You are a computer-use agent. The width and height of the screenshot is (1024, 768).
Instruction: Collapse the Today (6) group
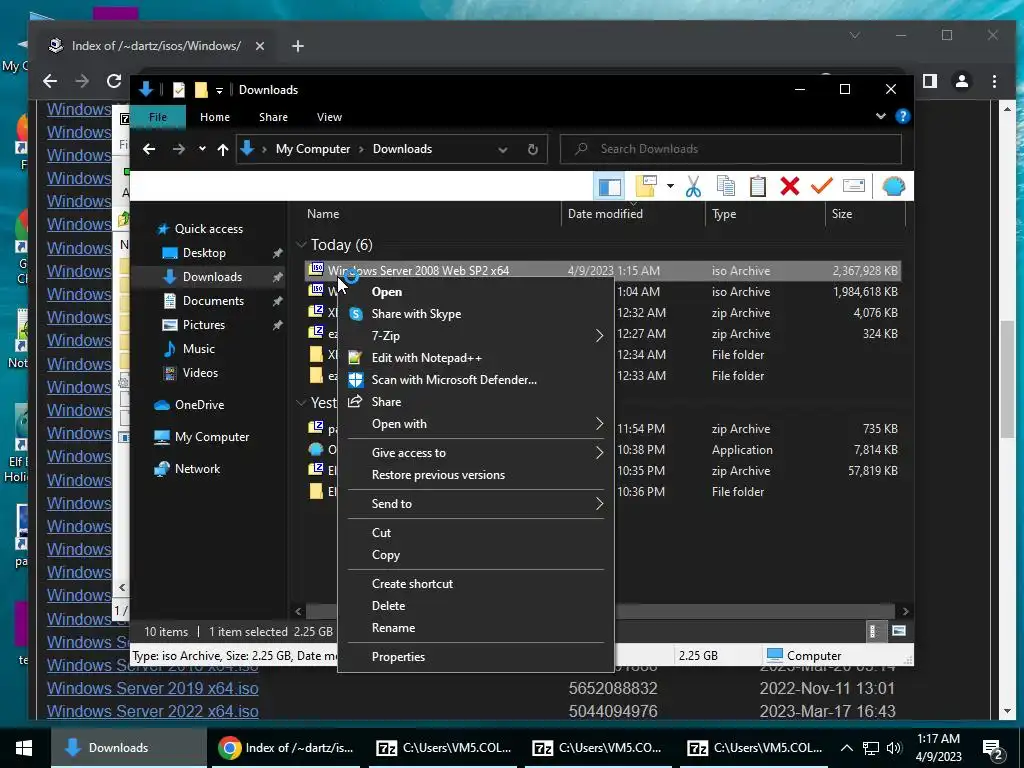301,245
